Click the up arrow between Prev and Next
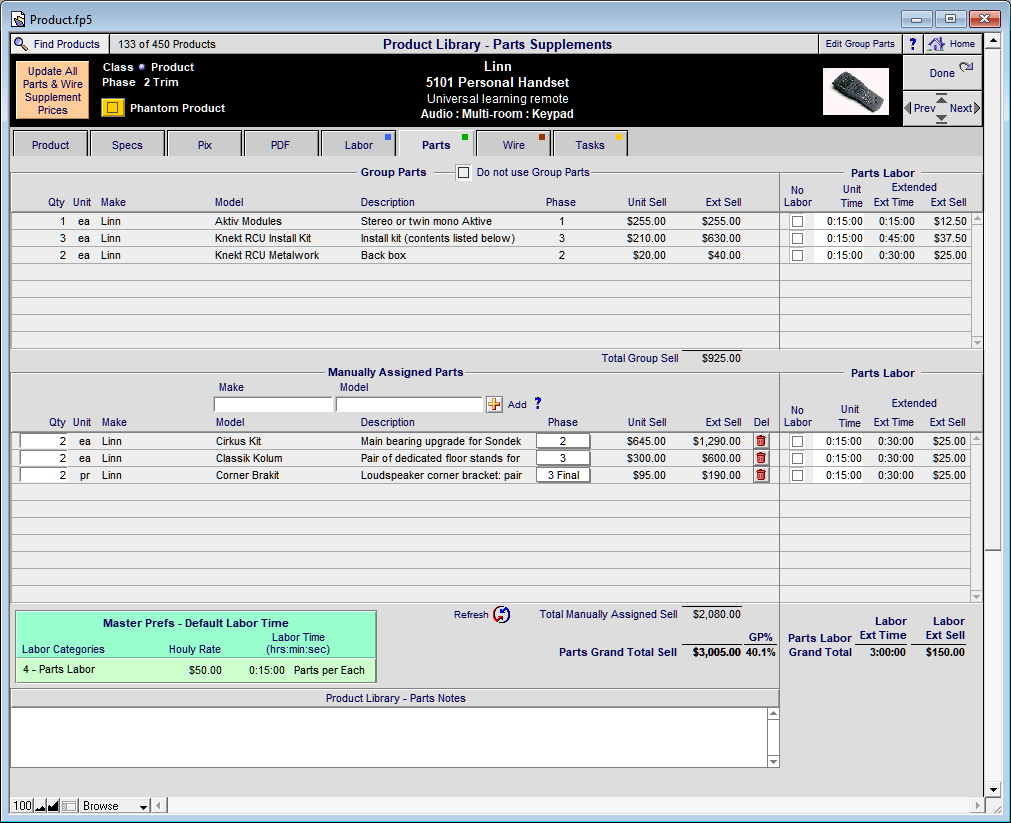This screenshot has width=1011, height=823. point(941,99)
